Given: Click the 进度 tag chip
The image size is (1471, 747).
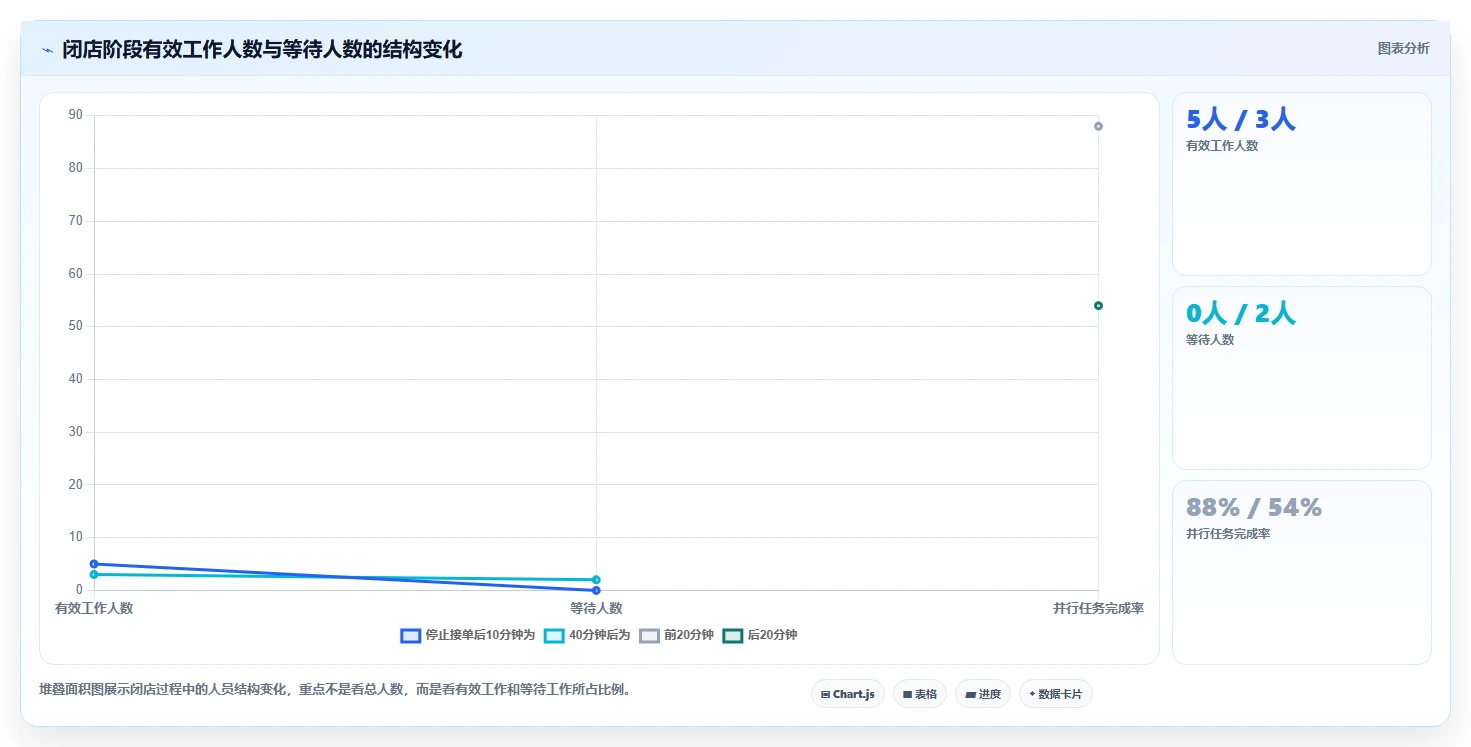Looking at the screenshot, I should (983, 694).
